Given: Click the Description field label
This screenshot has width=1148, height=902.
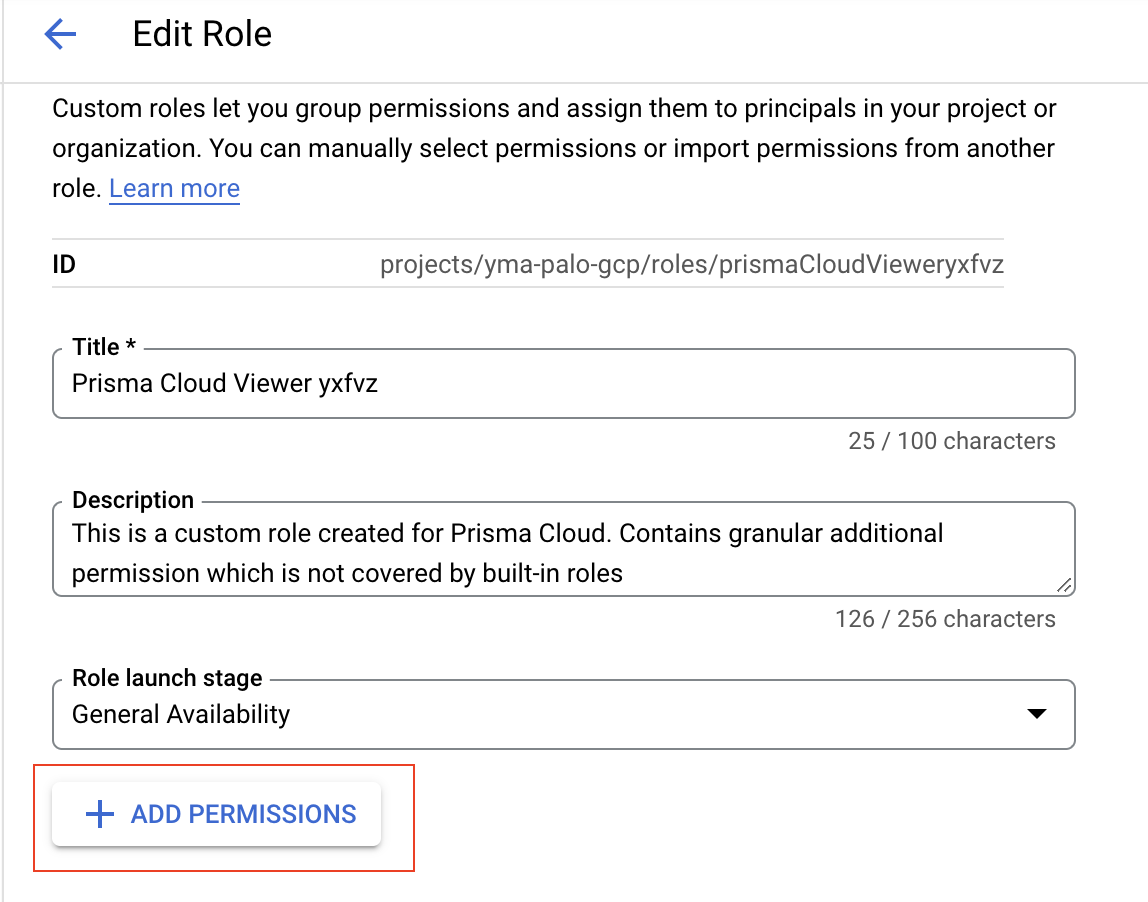Looking at the screenshot, I should pos(133,500).
